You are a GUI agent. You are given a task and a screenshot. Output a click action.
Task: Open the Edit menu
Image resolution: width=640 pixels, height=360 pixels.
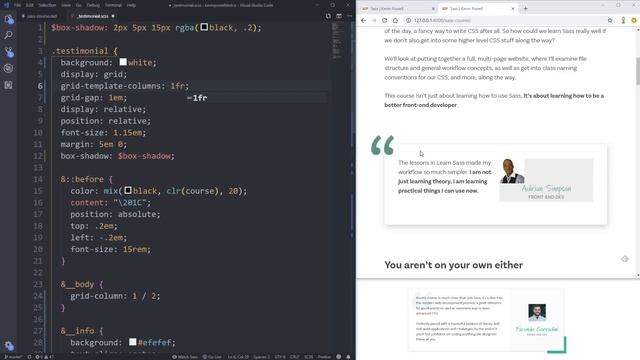pos(30,5)
